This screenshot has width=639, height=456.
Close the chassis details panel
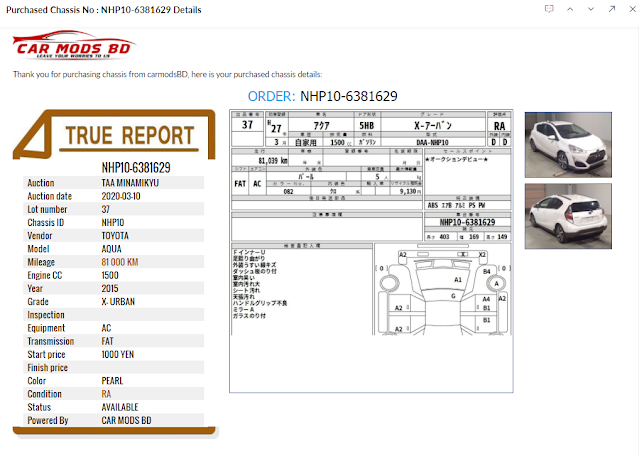(632, 9)
